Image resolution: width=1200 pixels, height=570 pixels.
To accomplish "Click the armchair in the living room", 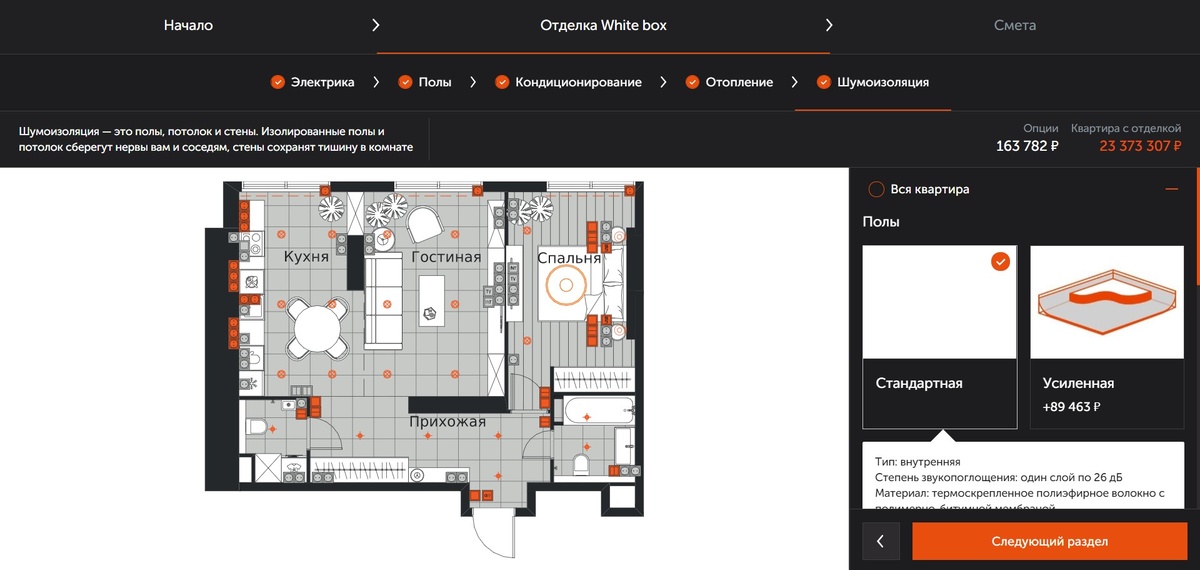I will pyautogui.click(x=423, y=224).
